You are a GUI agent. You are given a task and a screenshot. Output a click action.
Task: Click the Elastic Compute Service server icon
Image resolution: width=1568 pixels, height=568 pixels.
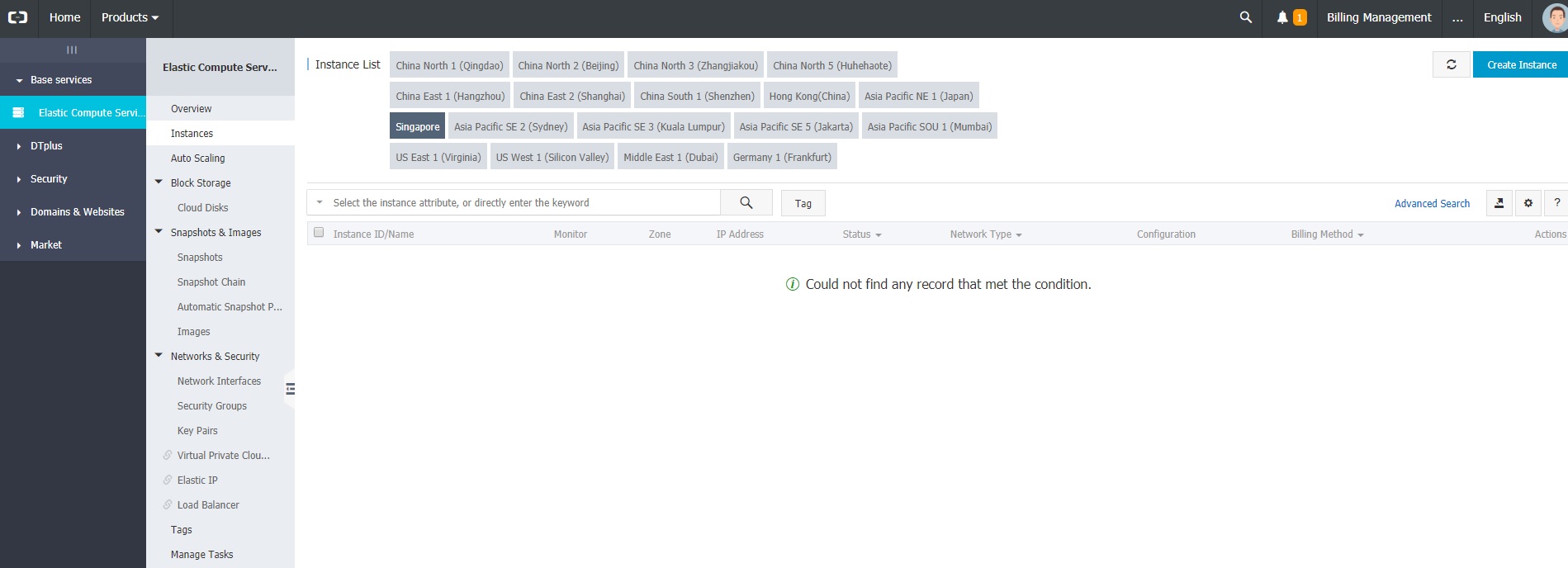(19, 112)
